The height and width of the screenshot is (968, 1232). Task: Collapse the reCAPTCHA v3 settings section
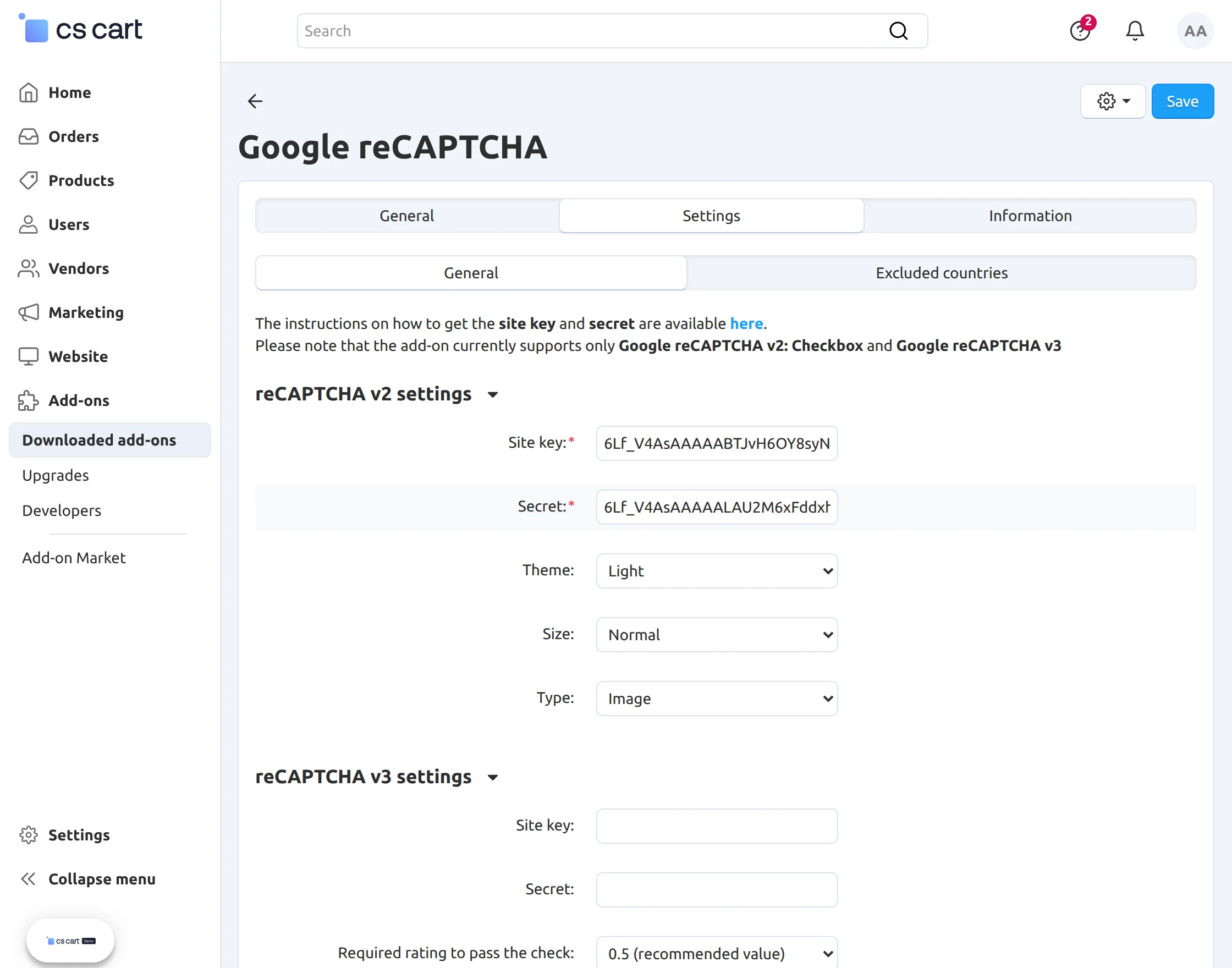click(492, 777)
